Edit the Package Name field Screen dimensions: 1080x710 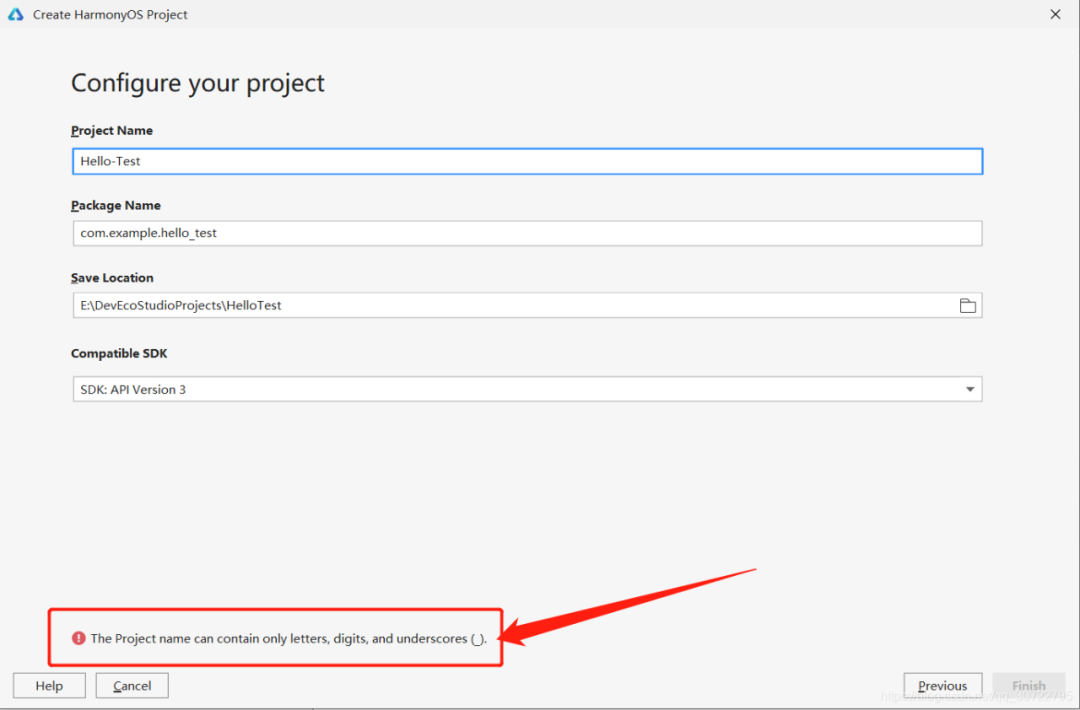tap(528, 233)
